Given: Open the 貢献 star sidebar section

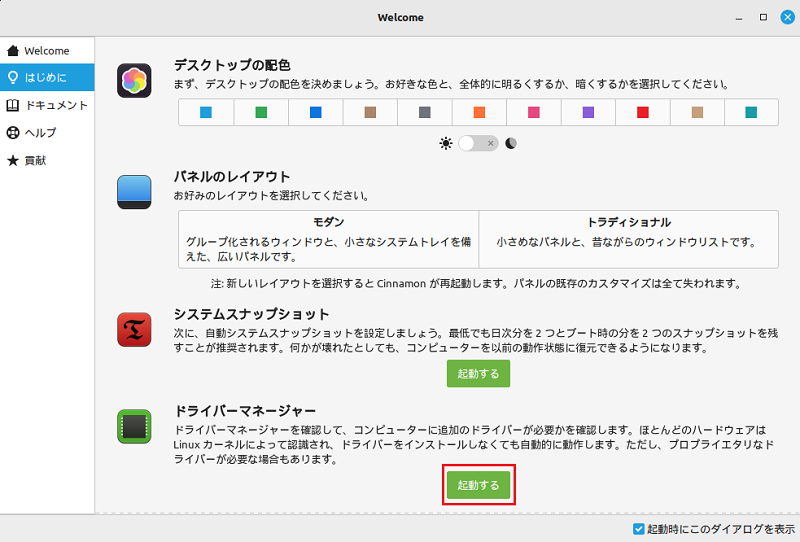Looking at the screenshot, I should [x=47, y=160].
